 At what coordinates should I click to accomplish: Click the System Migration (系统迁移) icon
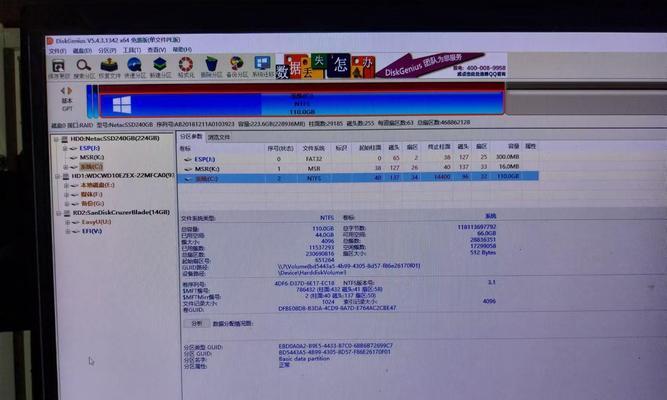click(x=262, y=64)
